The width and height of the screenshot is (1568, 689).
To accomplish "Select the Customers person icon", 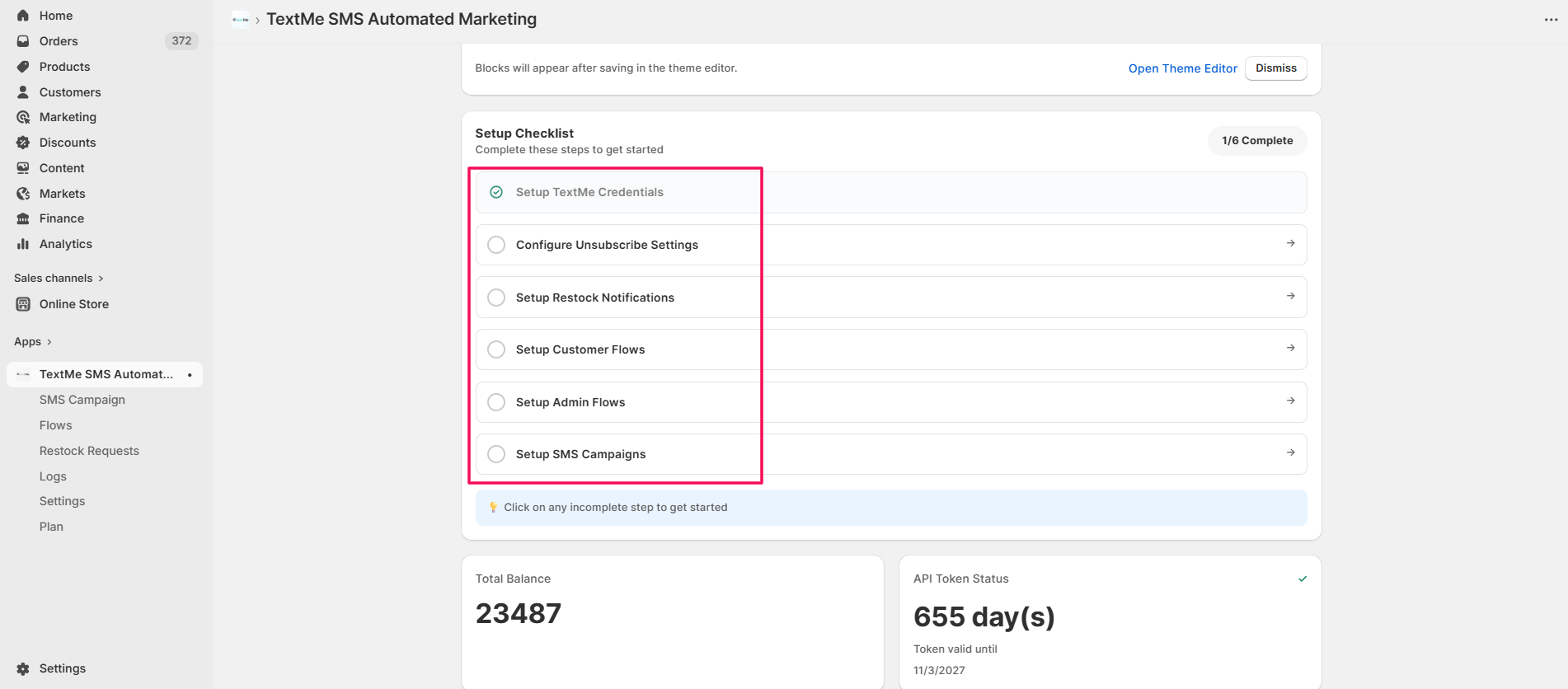I will 23,92.
